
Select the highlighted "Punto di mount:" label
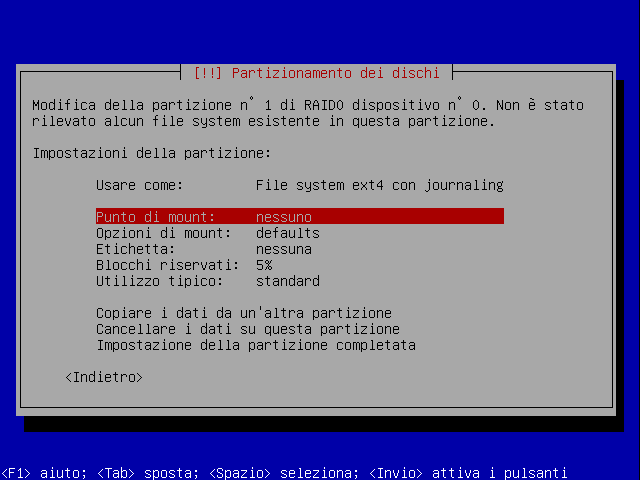pos(155,217)
